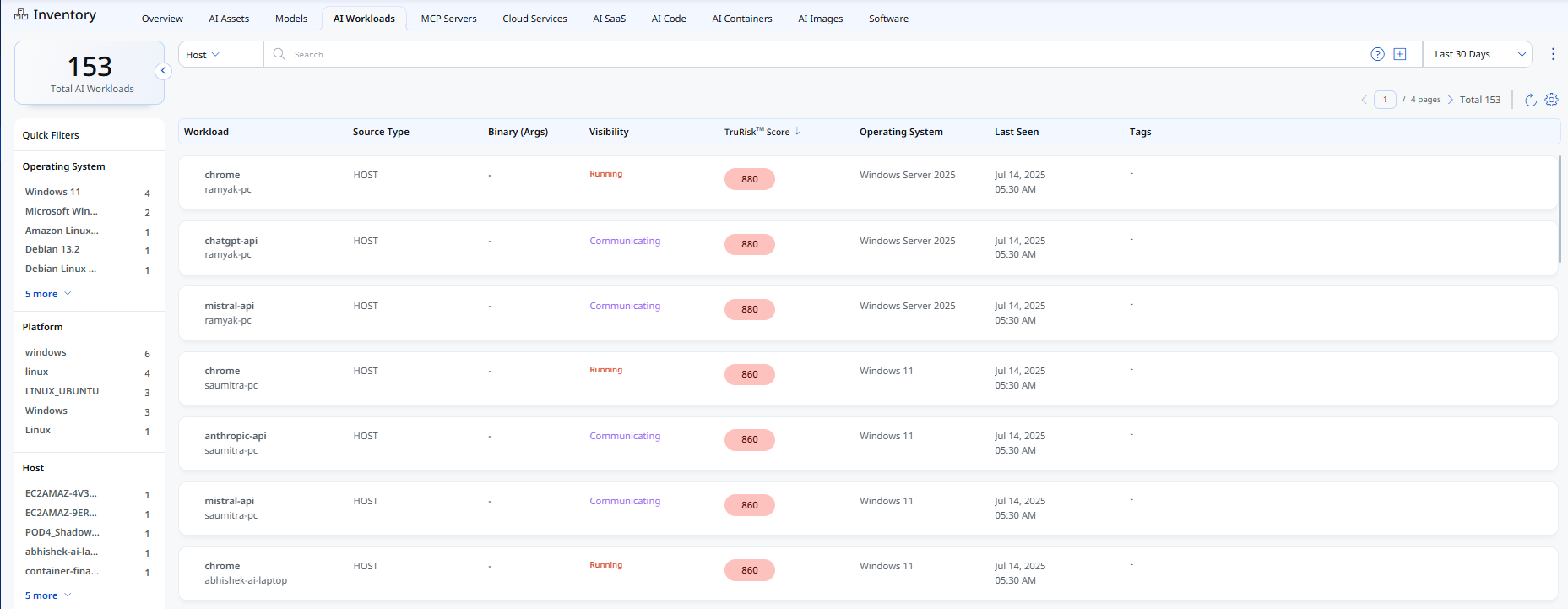Expand 5 more hosts
Screen dimensions: 1568x609
[48, 595]
